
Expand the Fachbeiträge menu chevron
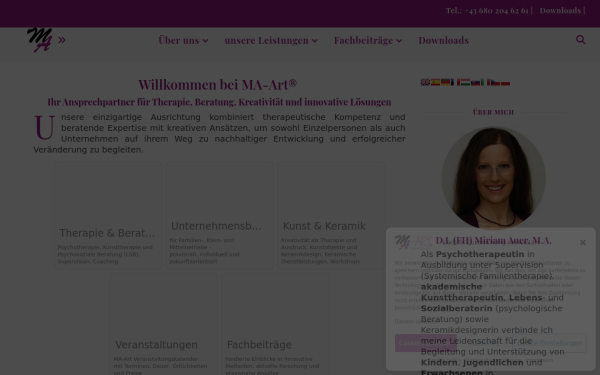tap(399, 41)
